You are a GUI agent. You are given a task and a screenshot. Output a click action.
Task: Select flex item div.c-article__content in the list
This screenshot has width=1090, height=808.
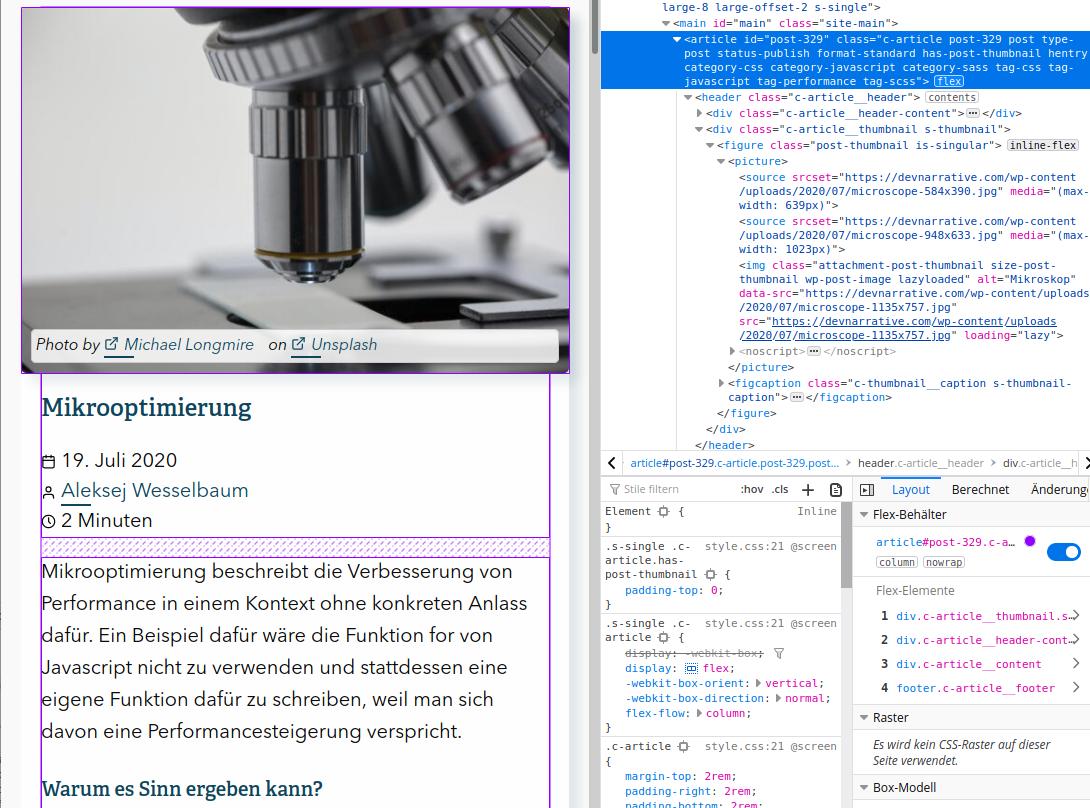(x=969, y=664)
